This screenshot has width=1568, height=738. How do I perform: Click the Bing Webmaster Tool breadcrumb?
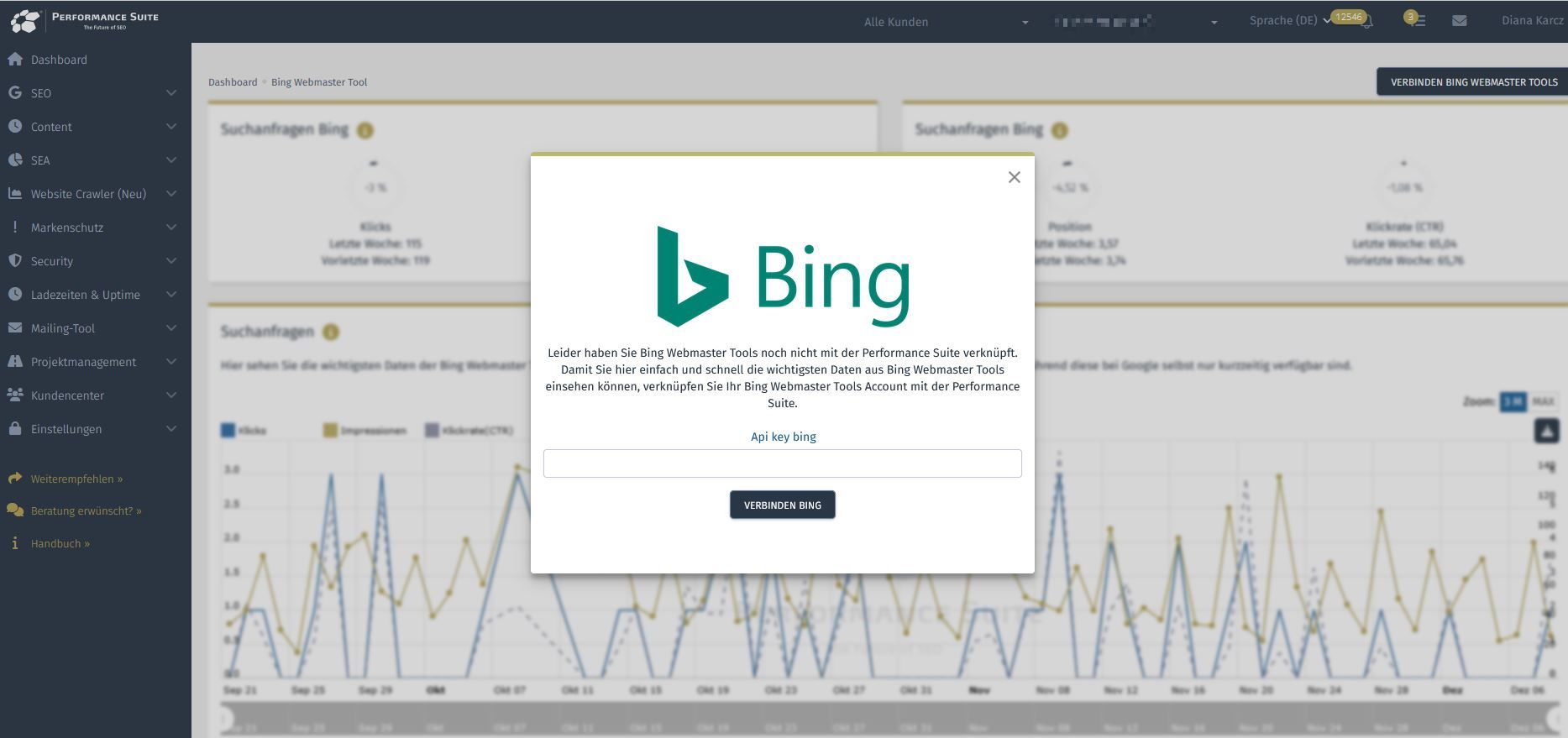(x=319, y=82)
